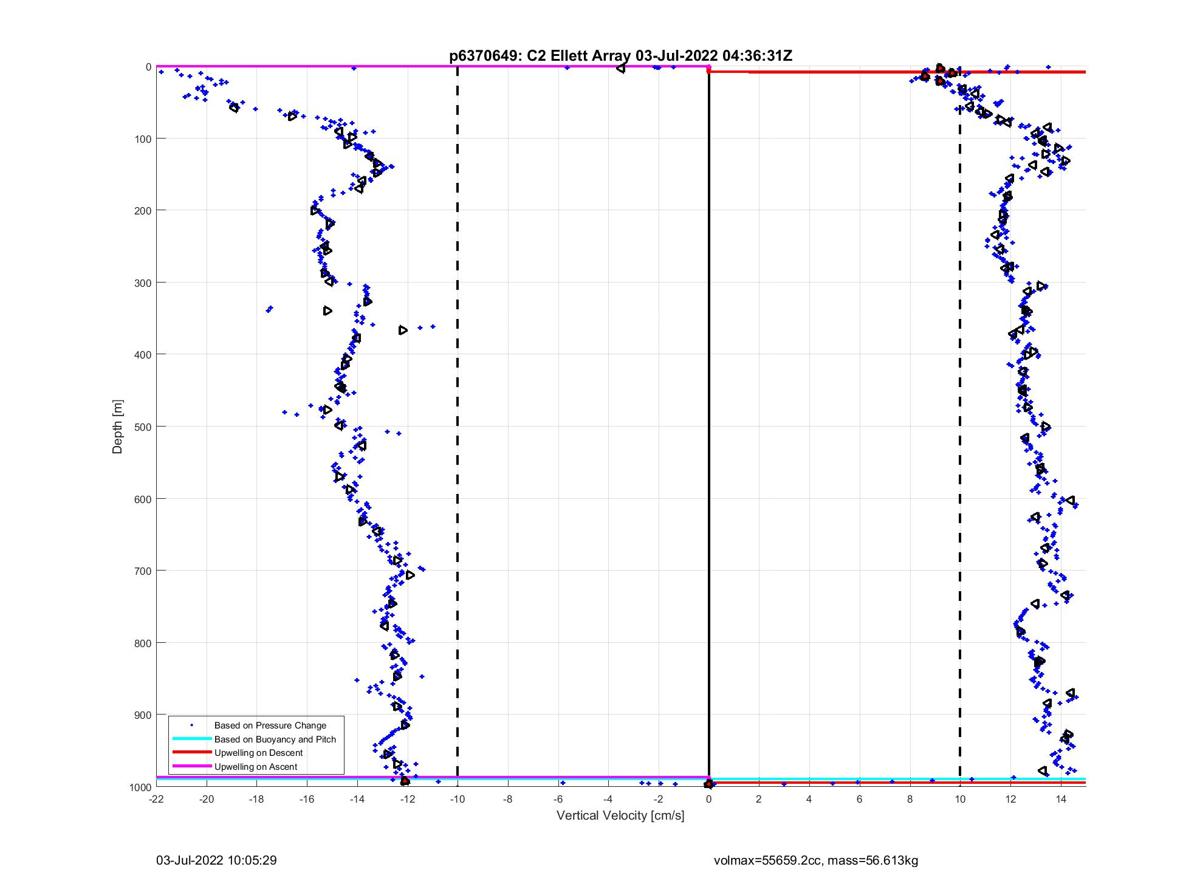Click the '0' tick on velocity axis
The image size is (1200, 885).
point(709,799)
